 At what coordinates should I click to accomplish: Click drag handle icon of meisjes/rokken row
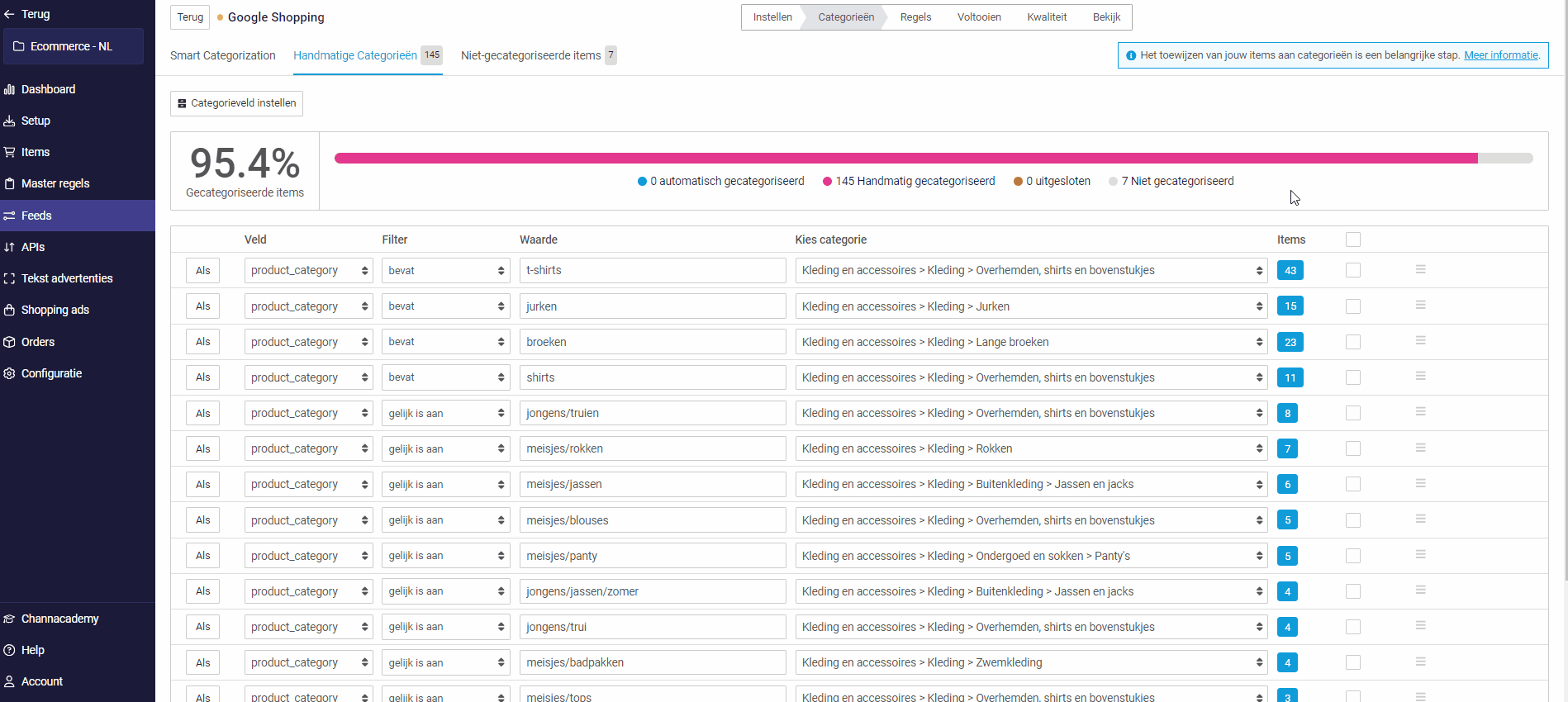click(1421, 448)
